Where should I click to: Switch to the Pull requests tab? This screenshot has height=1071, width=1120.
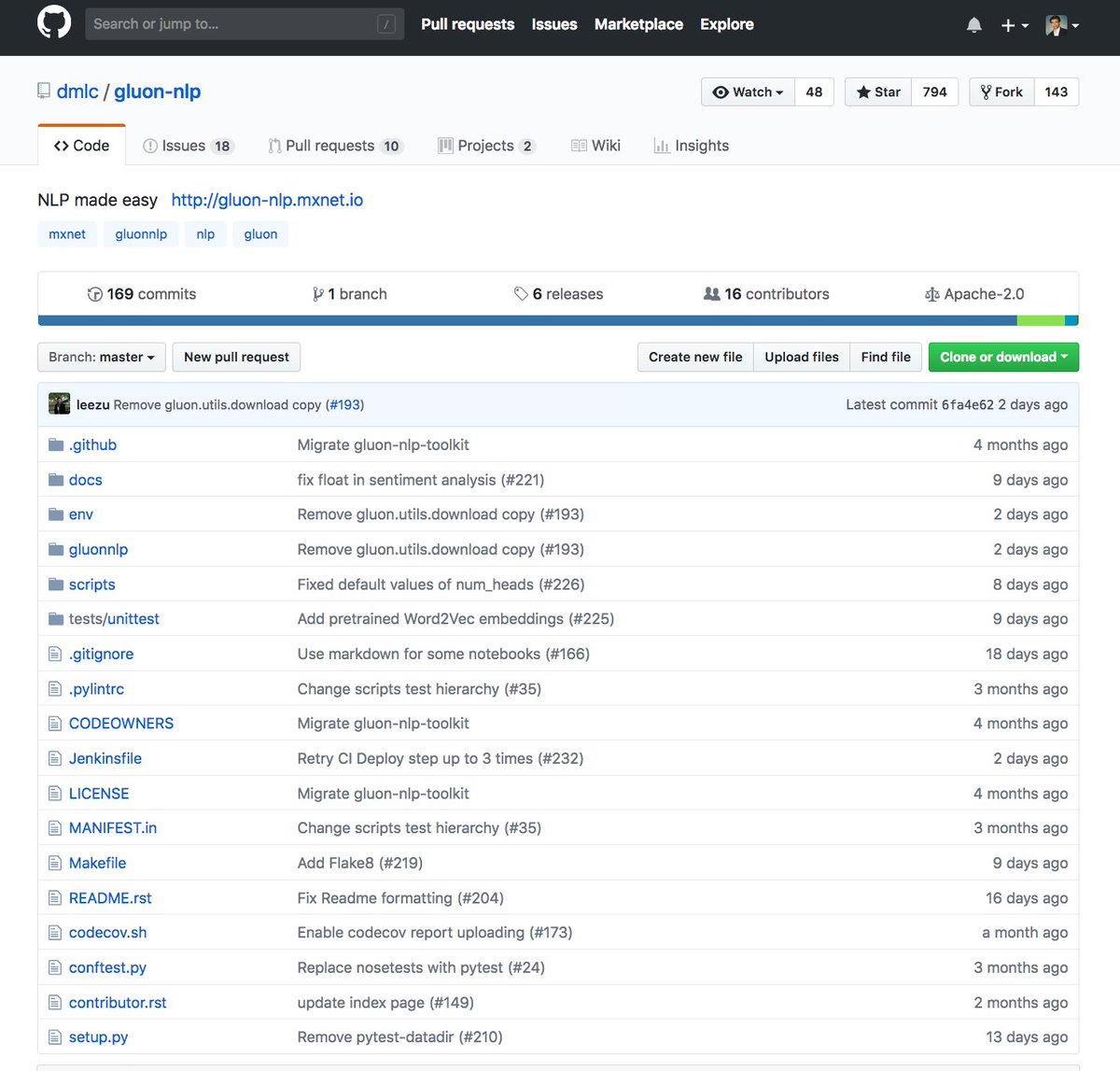pos(334,146)
